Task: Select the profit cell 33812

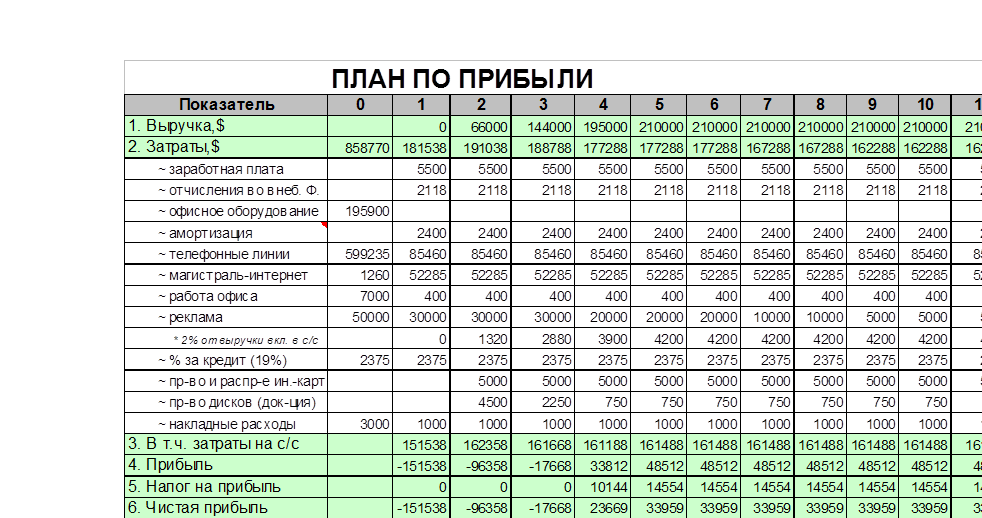Action: coord(602,466)
